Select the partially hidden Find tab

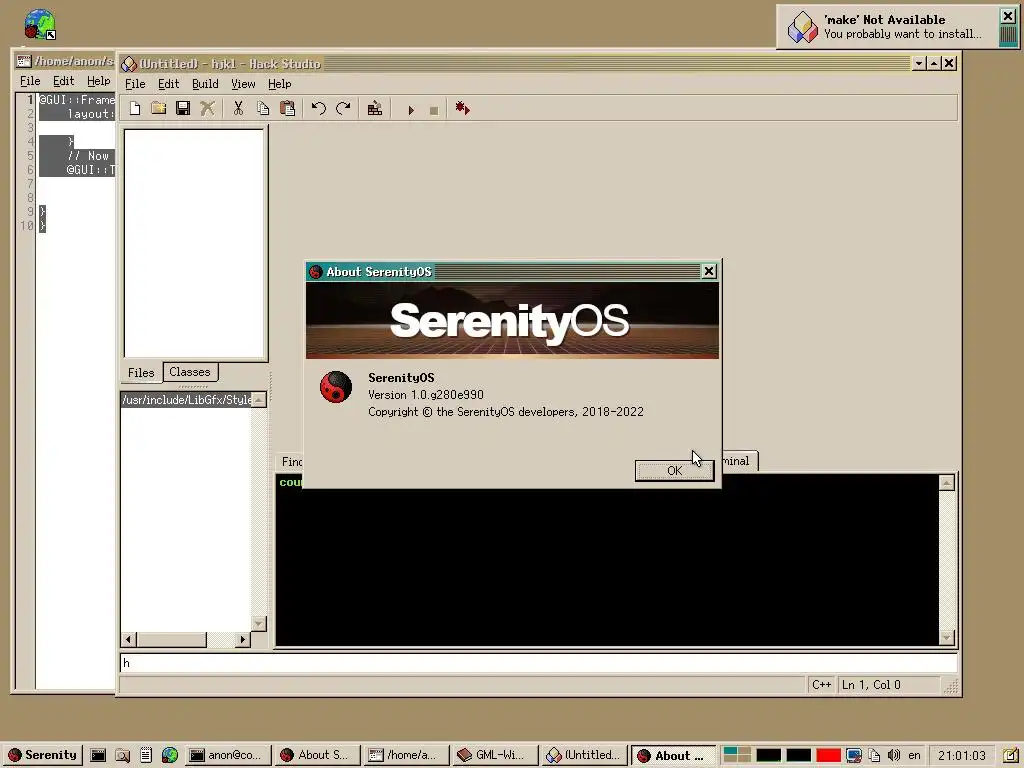291,462
